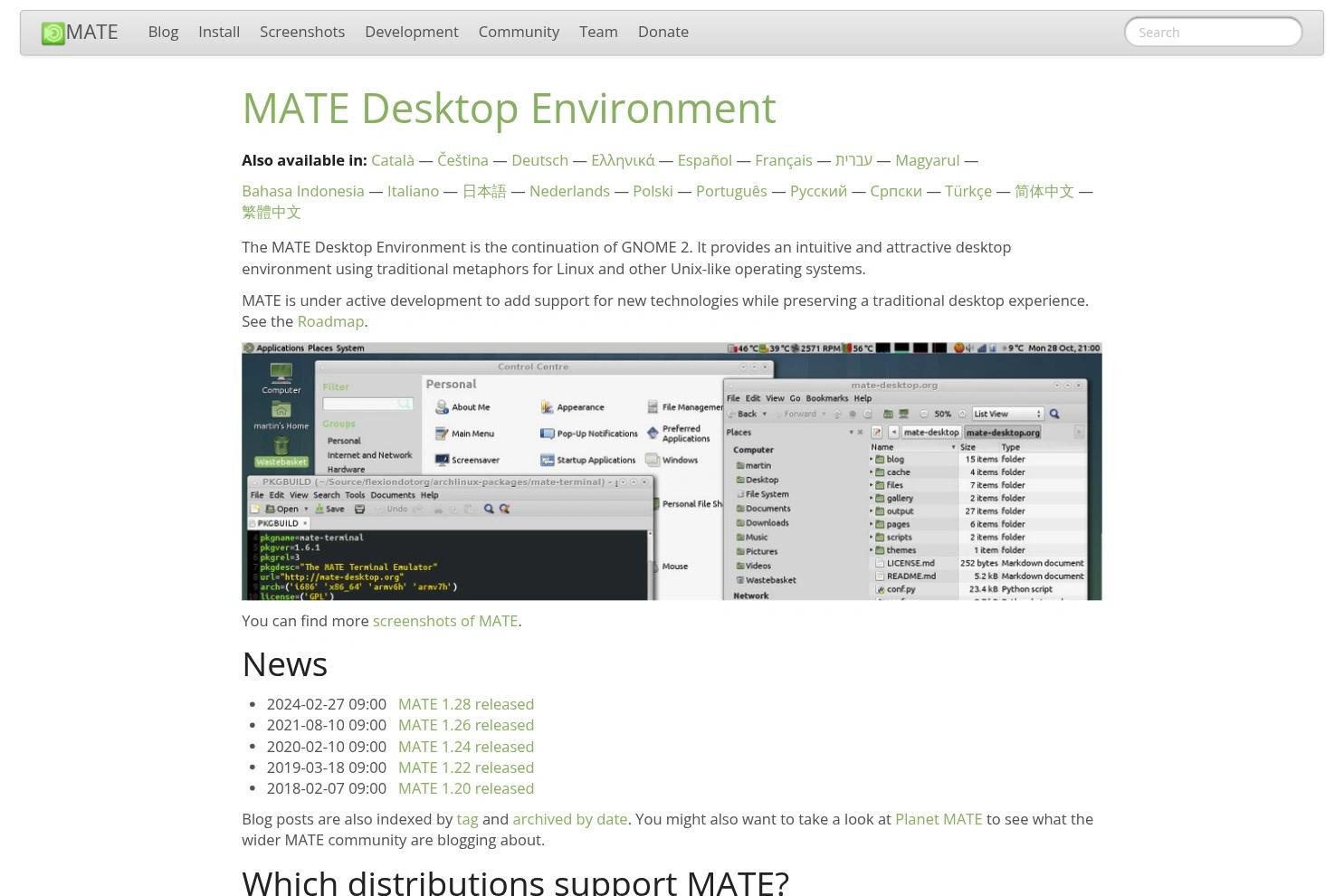Open the Português translation
This screenshot has height=896, width=1344.
coord(731,191)
